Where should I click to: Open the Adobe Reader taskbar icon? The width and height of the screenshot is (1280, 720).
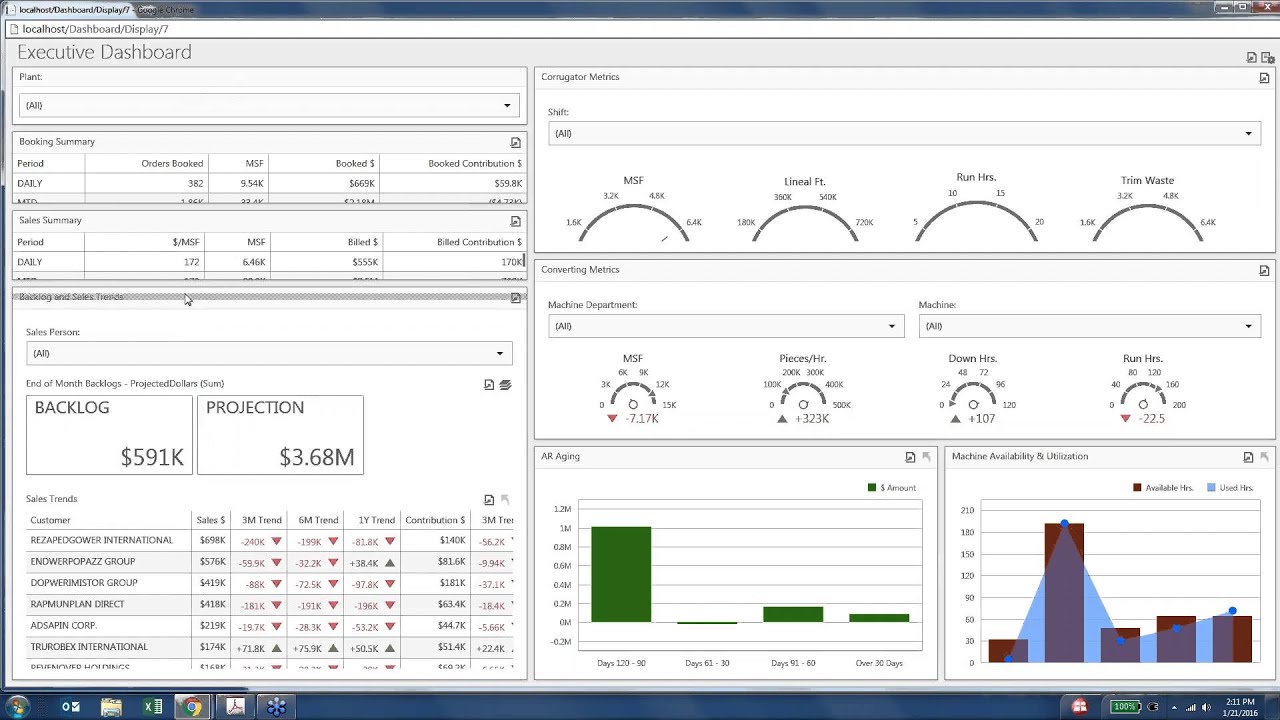tap(235, 707)
